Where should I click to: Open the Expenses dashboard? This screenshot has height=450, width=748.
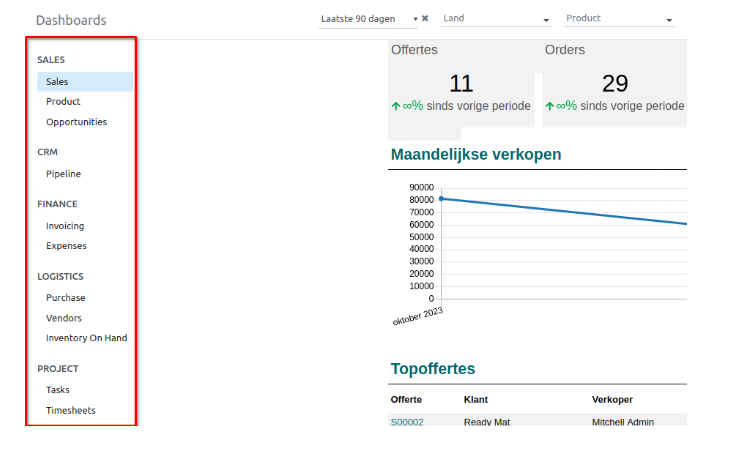pos(66,246)
